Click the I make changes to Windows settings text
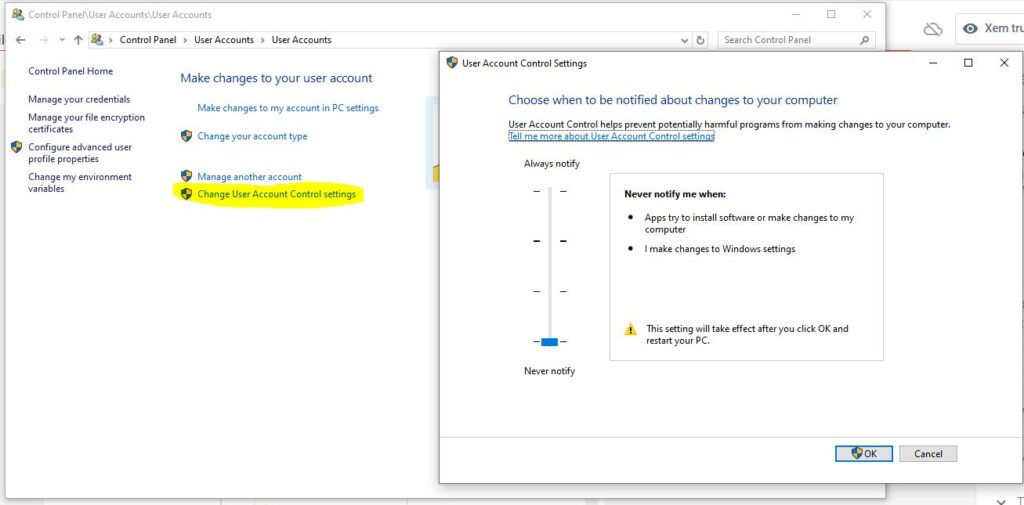The height and width of the screenshot is (505, 1024). [720, 249]
